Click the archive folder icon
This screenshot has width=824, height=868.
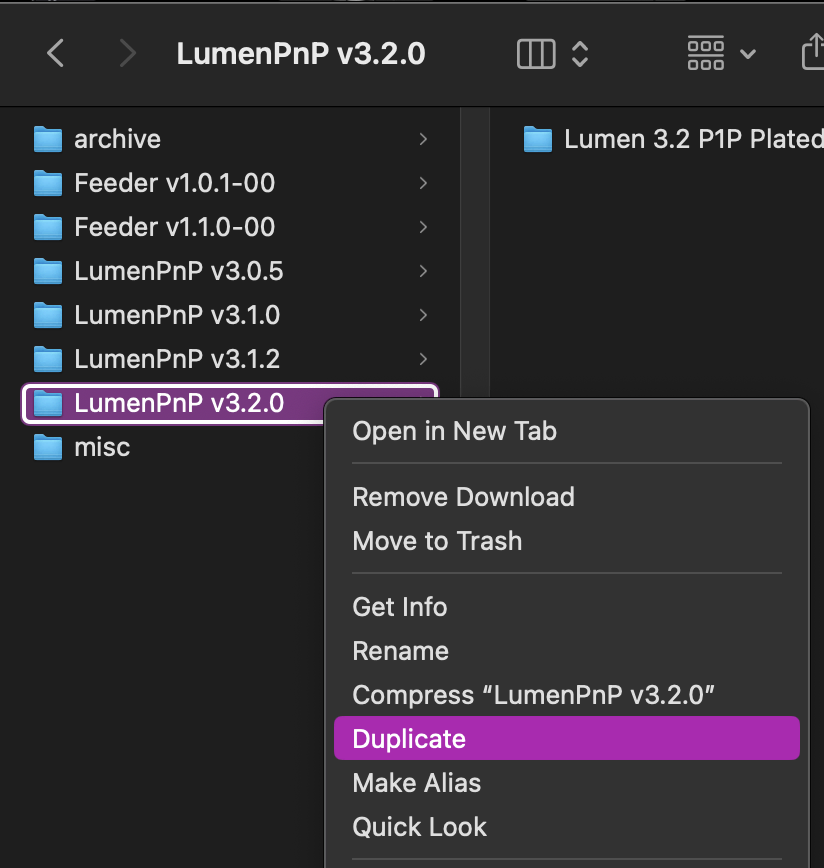click(x=48, y=139)
